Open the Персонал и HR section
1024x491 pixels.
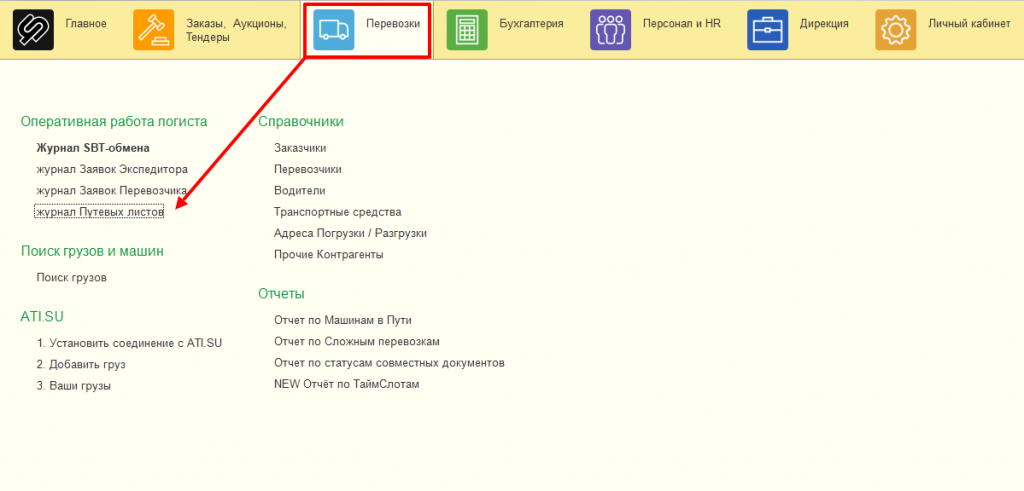[x=682, y=24]
